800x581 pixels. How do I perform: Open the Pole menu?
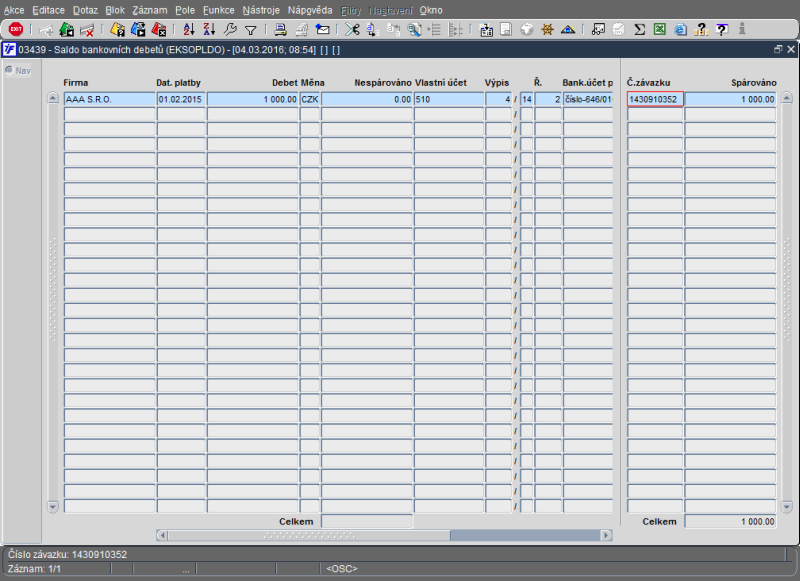tap(185, 10)
